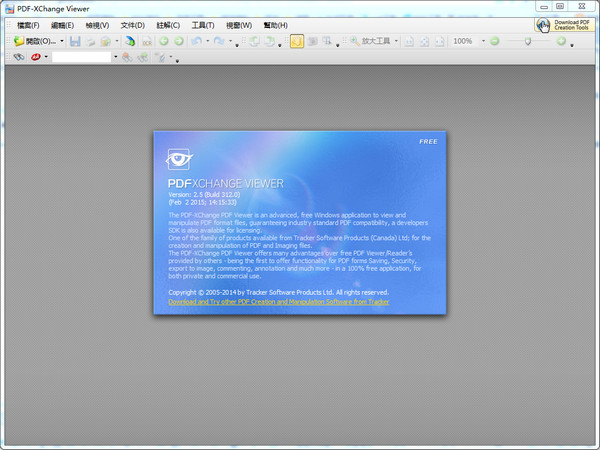Open the 檔案(F) menu

coord(28,24)
